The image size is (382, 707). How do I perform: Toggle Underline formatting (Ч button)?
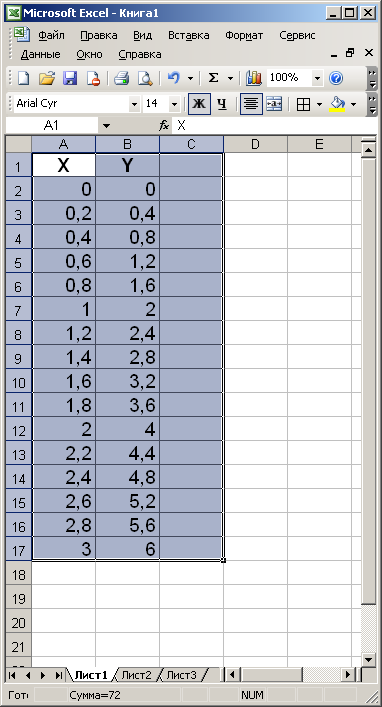pos(221,104)
